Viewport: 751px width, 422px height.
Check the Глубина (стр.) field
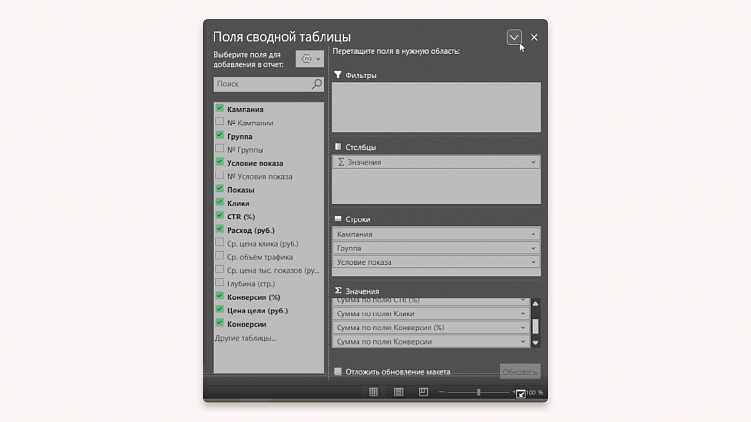[219, 283]
